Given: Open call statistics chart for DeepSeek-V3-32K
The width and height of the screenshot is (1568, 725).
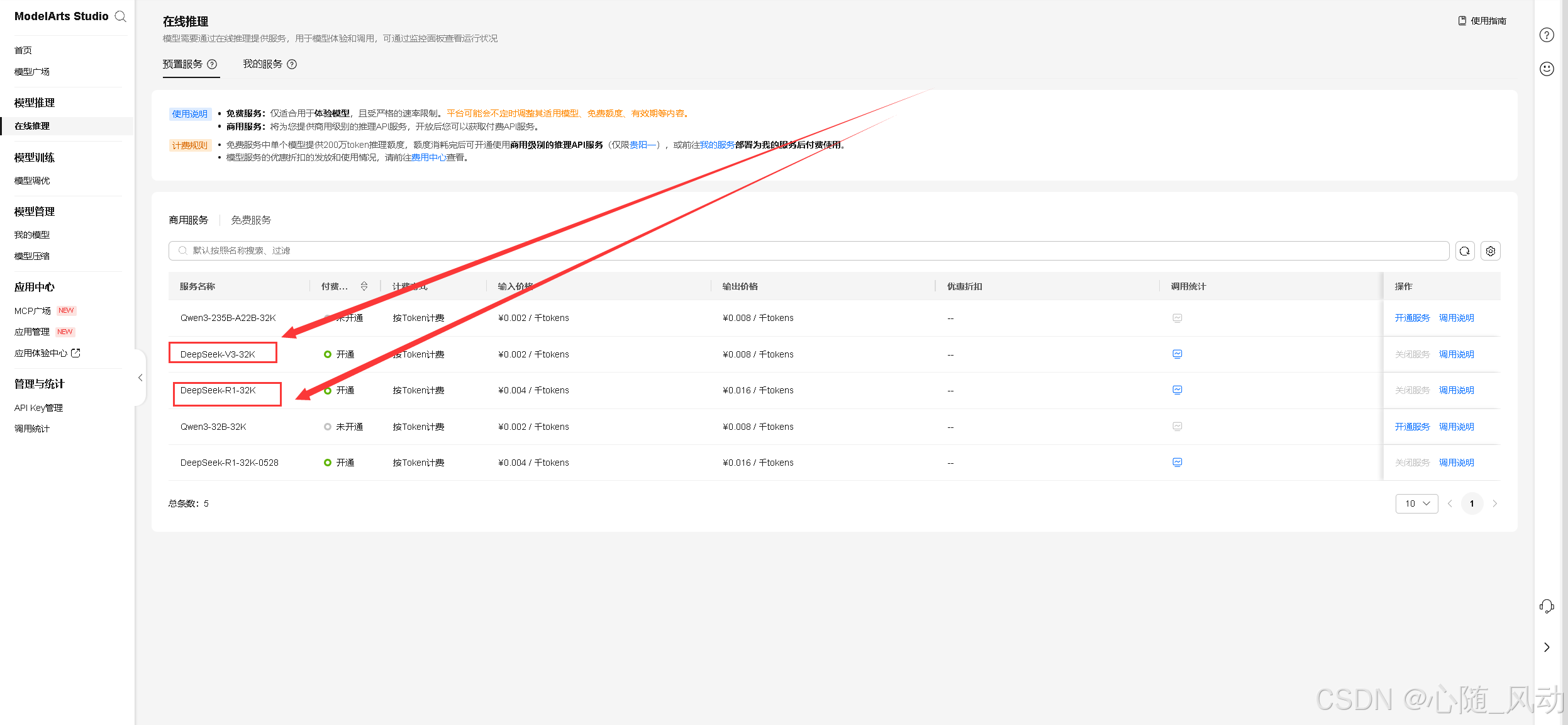Looking at the screenshot, I should (x=1177, y=354).
